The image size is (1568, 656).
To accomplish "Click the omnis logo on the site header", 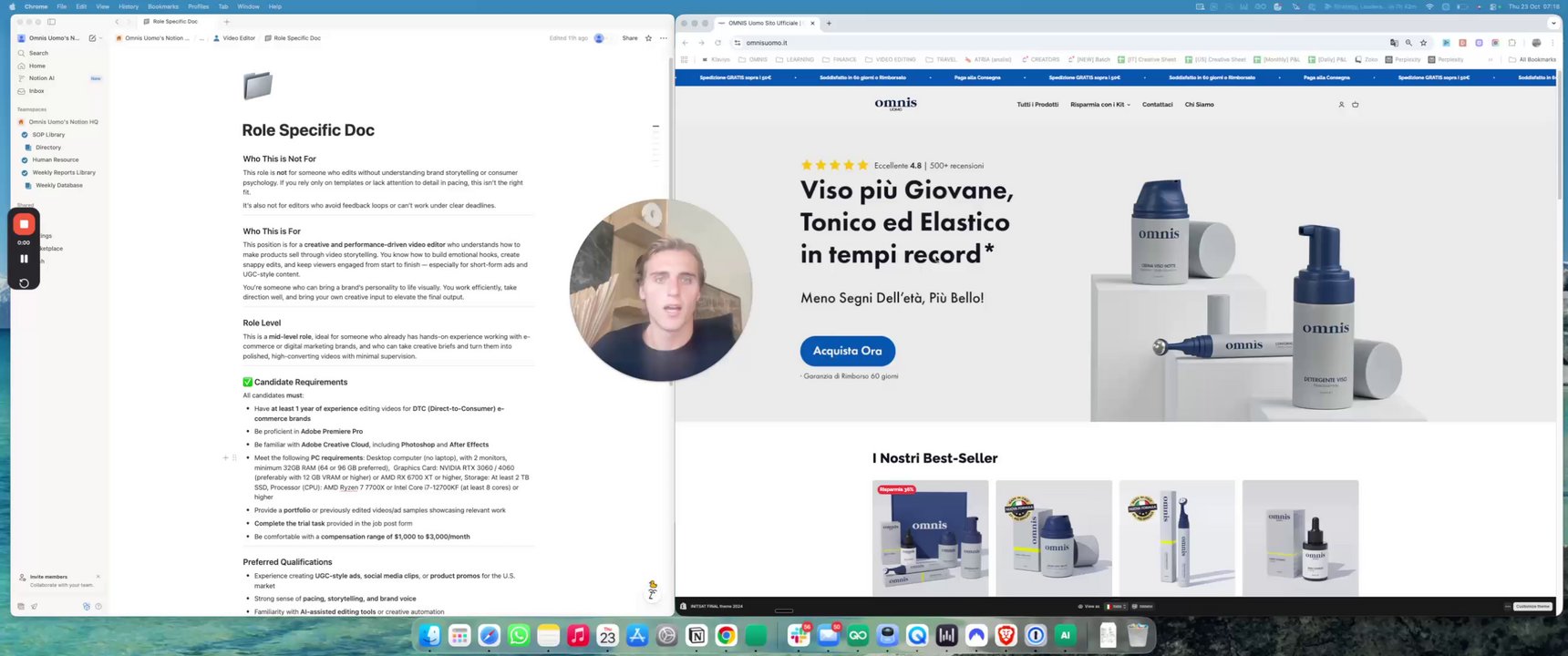I will point(895,104).
